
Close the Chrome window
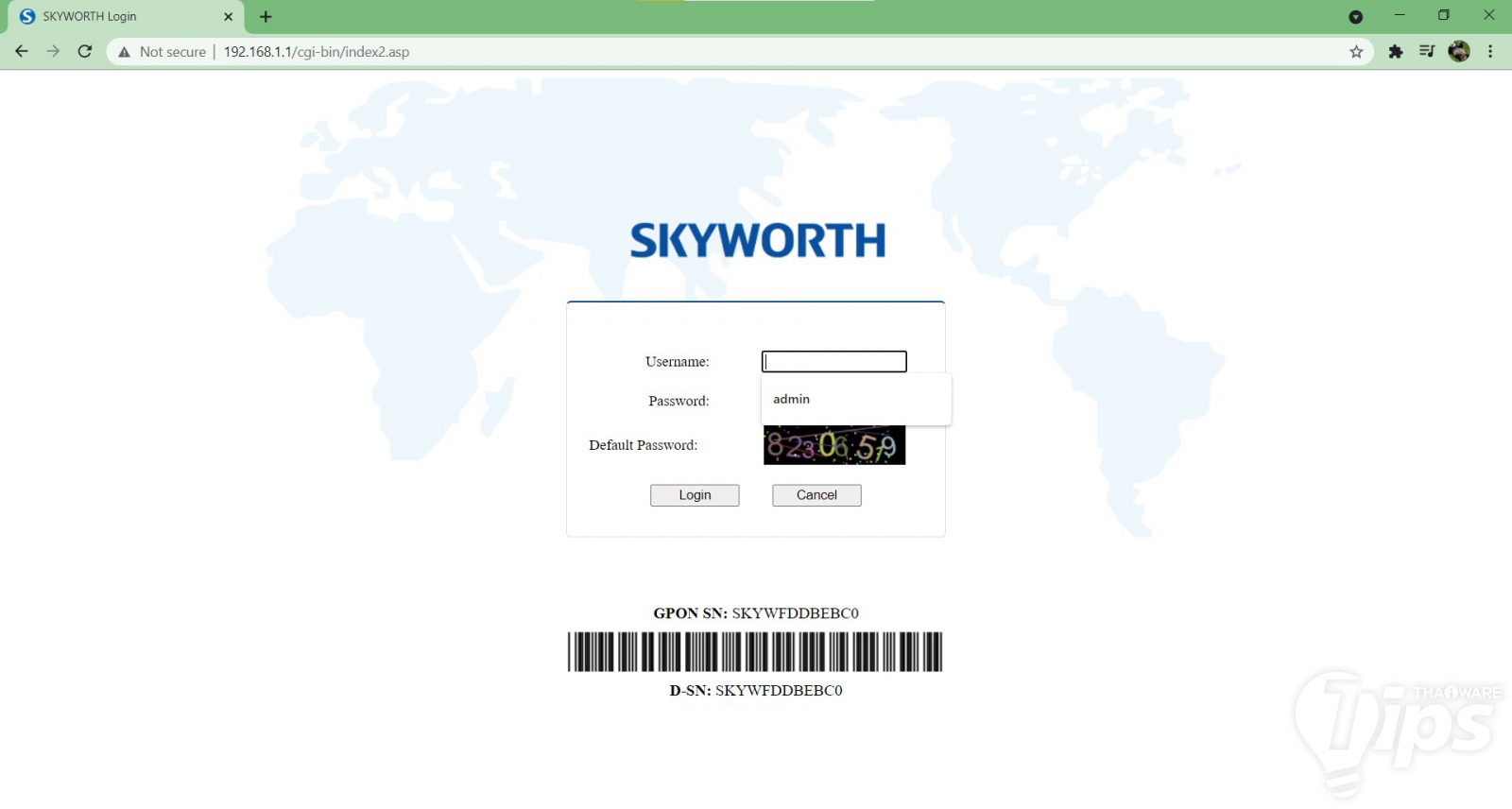click(x=1488, y=15)
